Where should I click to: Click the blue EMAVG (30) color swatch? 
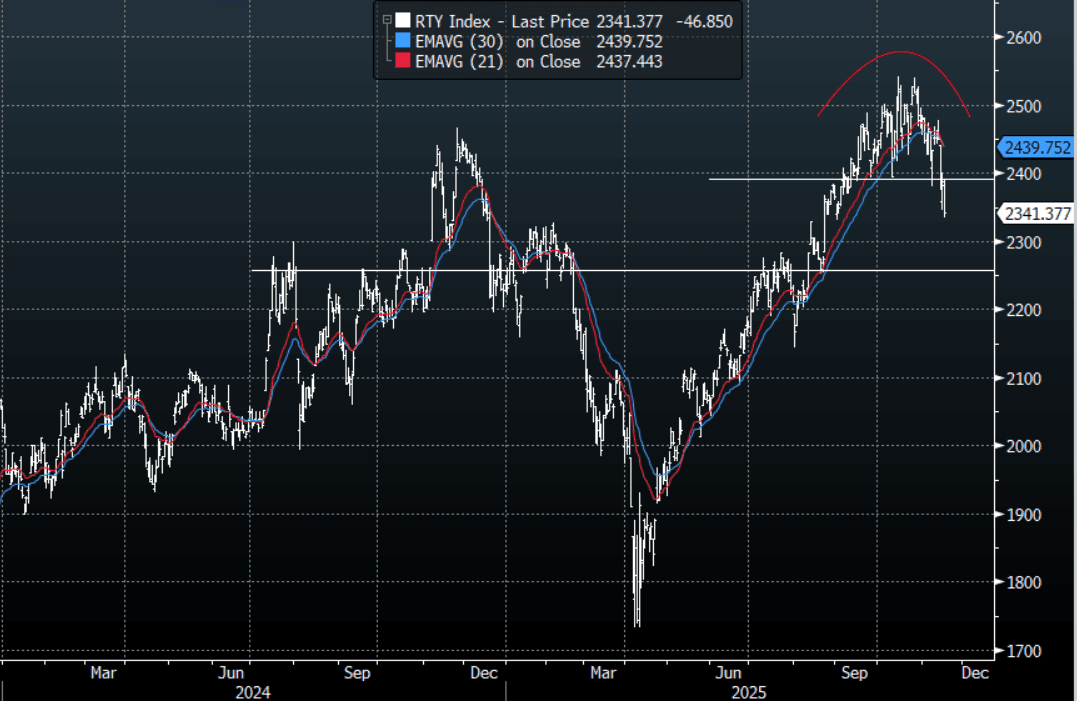(402, 41)
